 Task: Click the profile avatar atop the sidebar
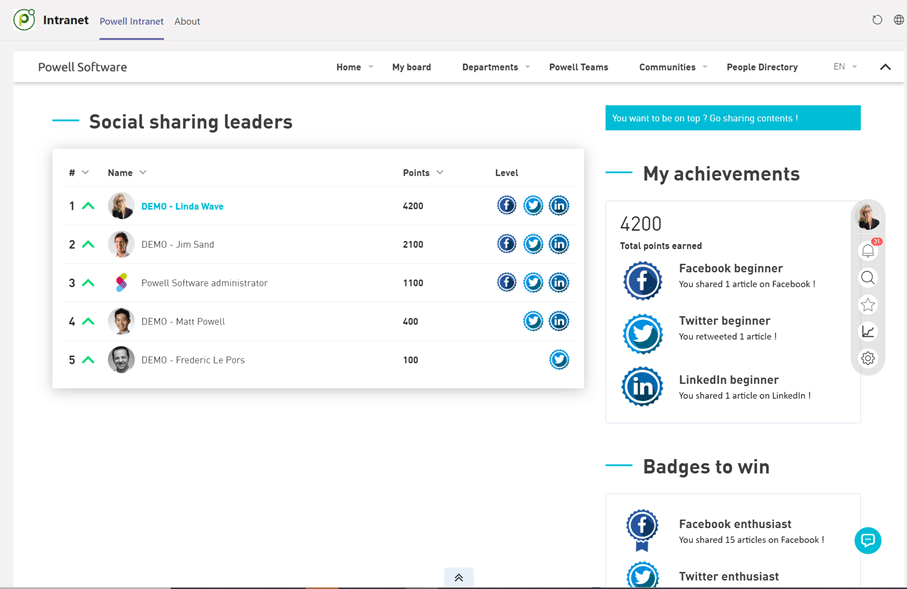868,216
